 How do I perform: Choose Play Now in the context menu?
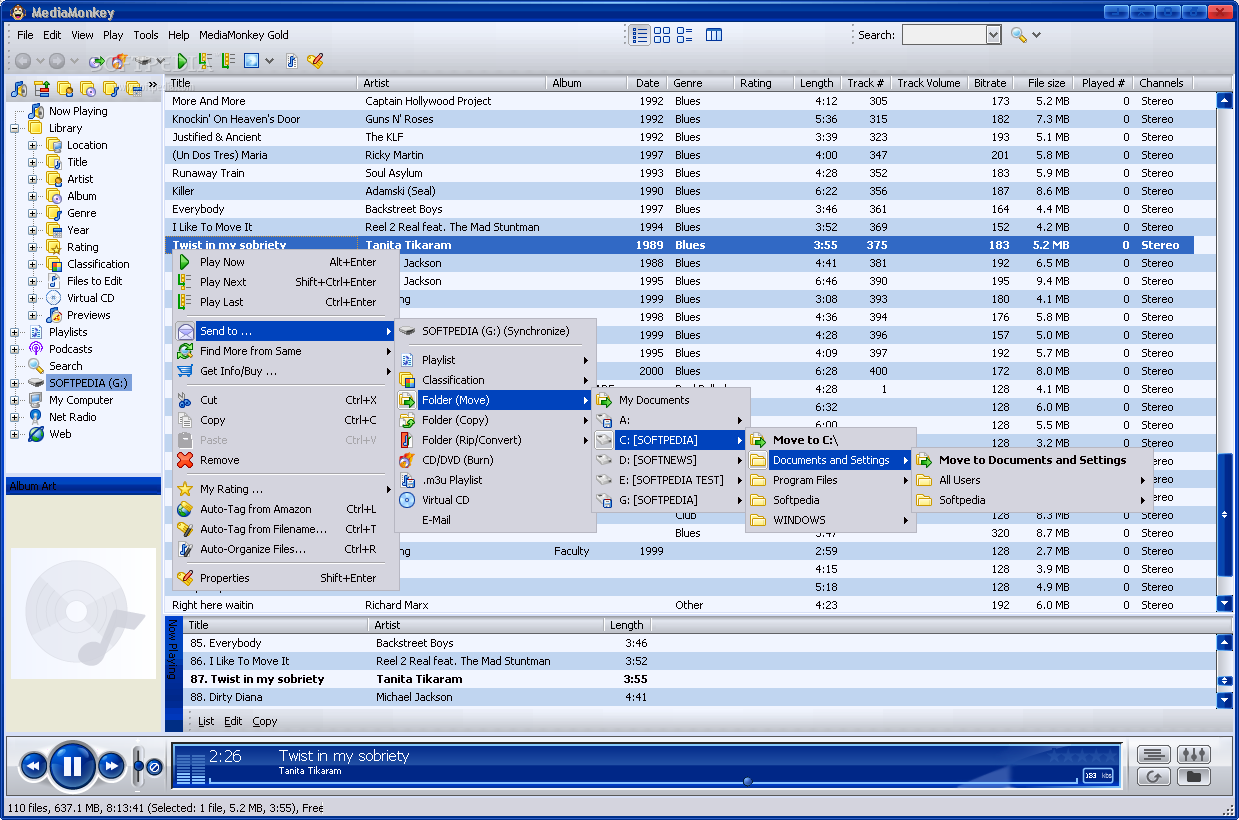pyautogui.click(x=286, y=262)
